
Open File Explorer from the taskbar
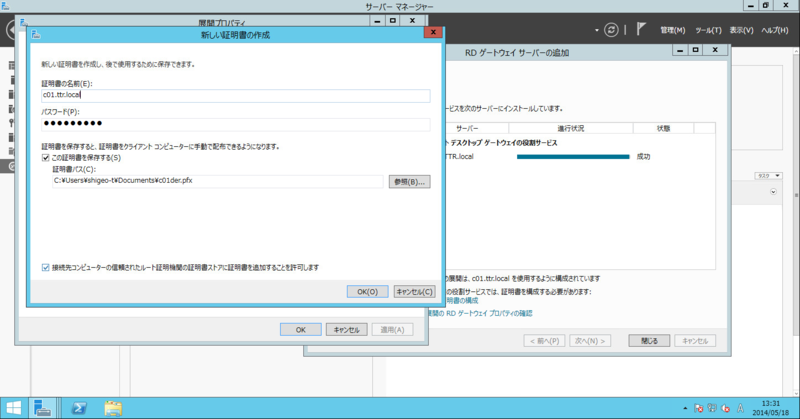pos(113,408)
